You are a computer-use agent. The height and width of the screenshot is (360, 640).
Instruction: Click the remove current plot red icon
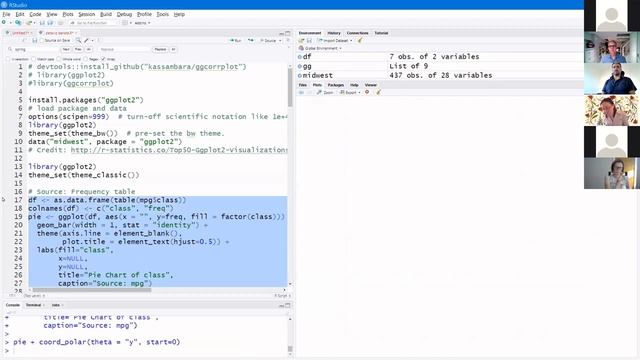pyautogui.click(x=367, y=92)
